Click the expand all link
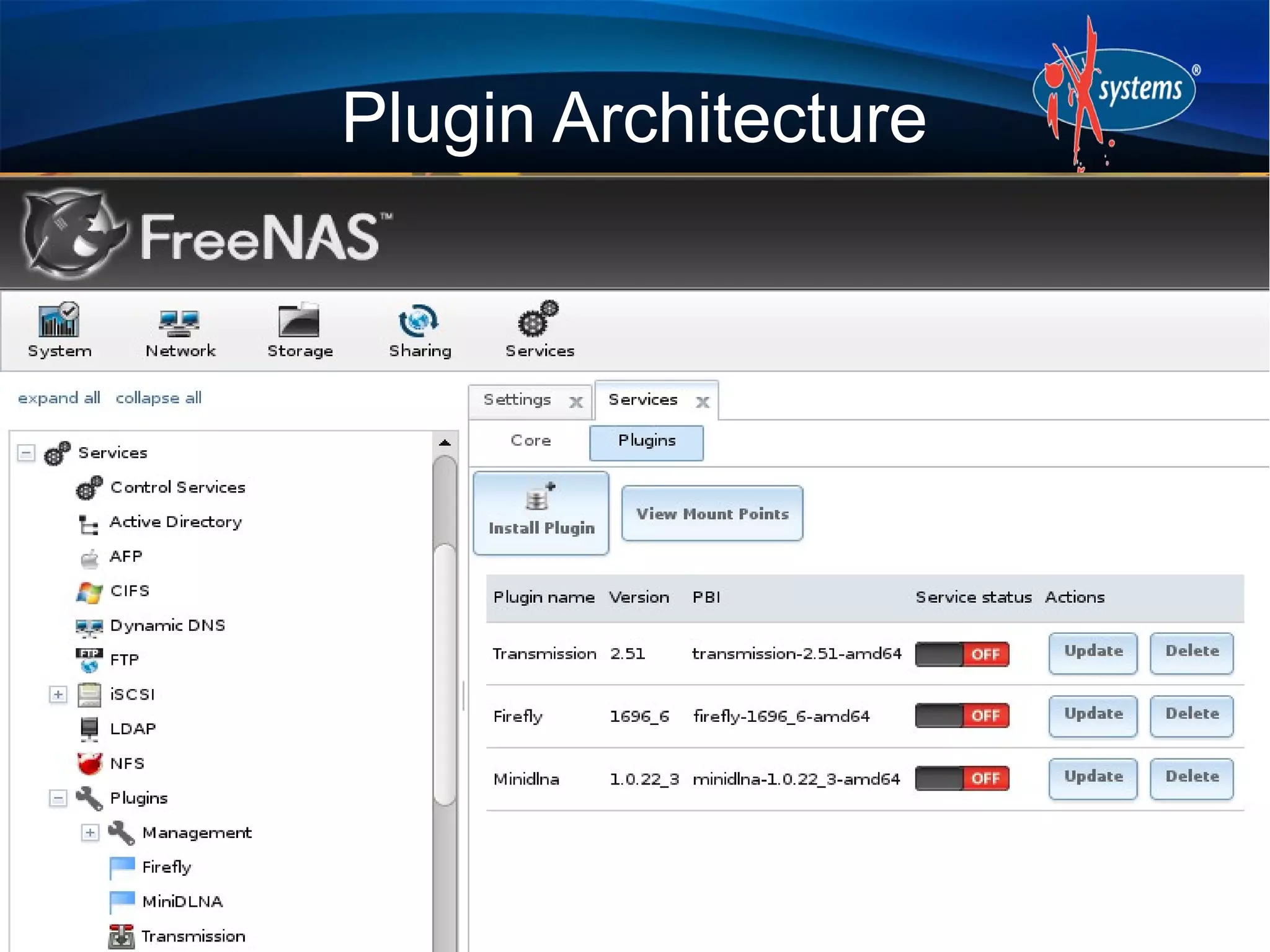This screenshot has width=1270, height=952. pyautogui.click(x=59, y=398)
